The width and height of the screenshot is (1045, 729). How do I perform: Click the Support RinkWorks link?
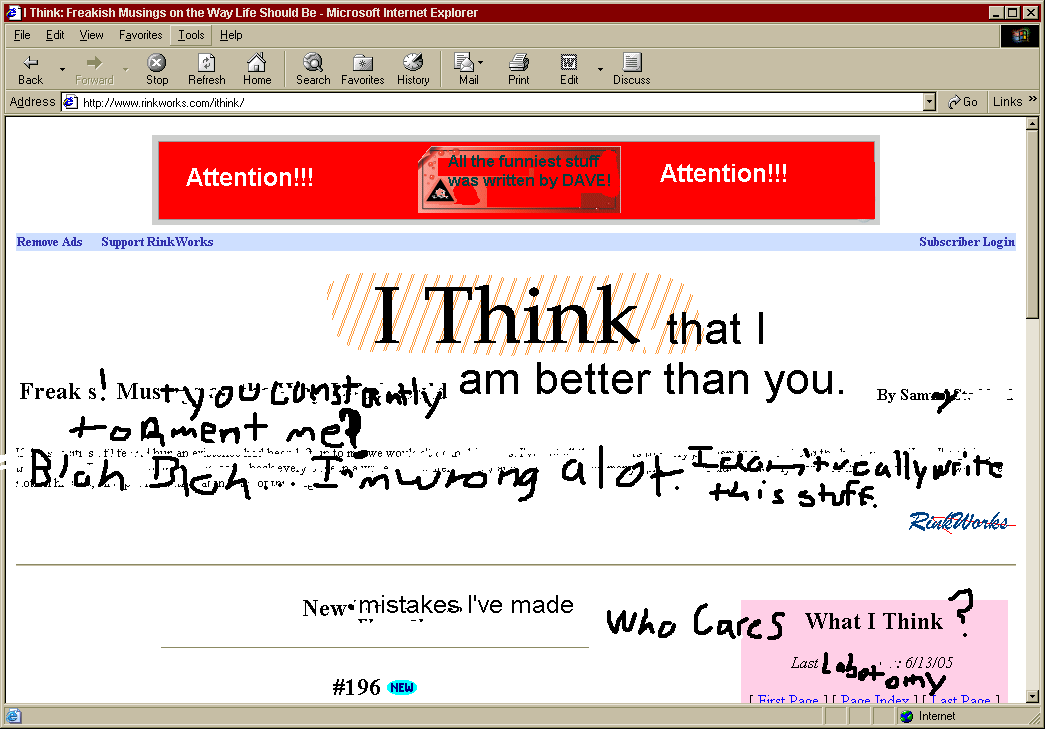[157, 242]
